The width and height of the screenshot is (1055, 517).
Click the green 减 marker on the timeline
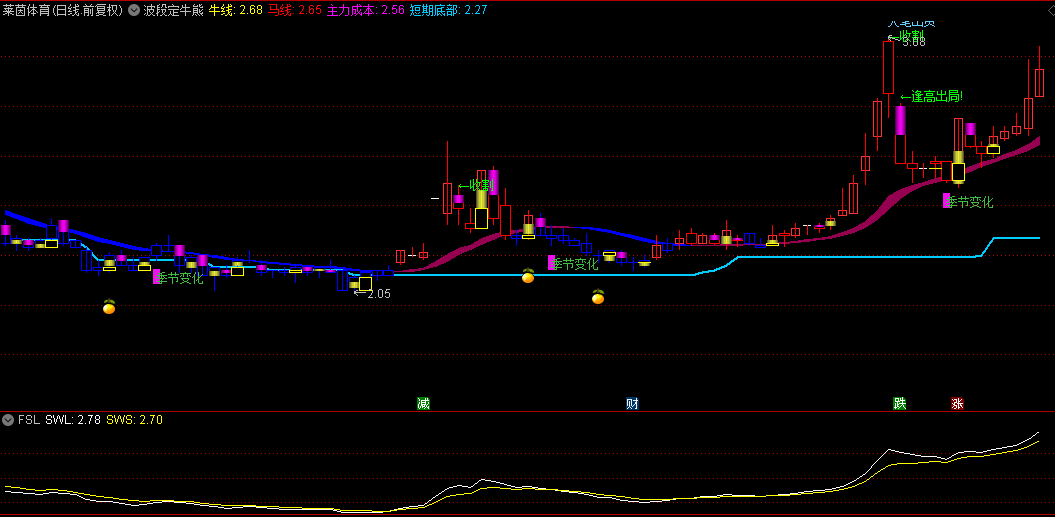tap(423, 404)
